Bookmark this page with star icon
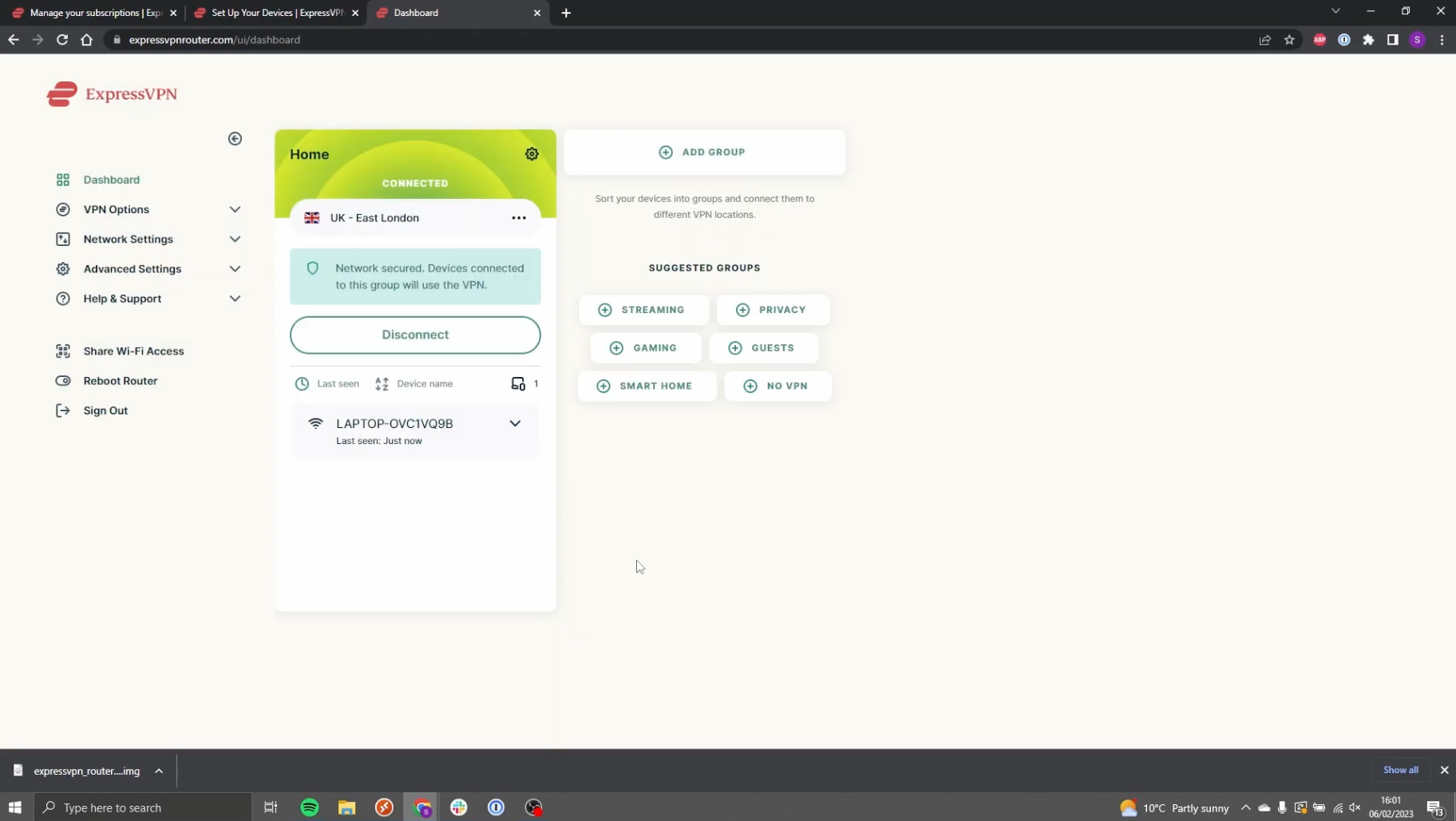Screen dimensions: 1456x821 1289,40
